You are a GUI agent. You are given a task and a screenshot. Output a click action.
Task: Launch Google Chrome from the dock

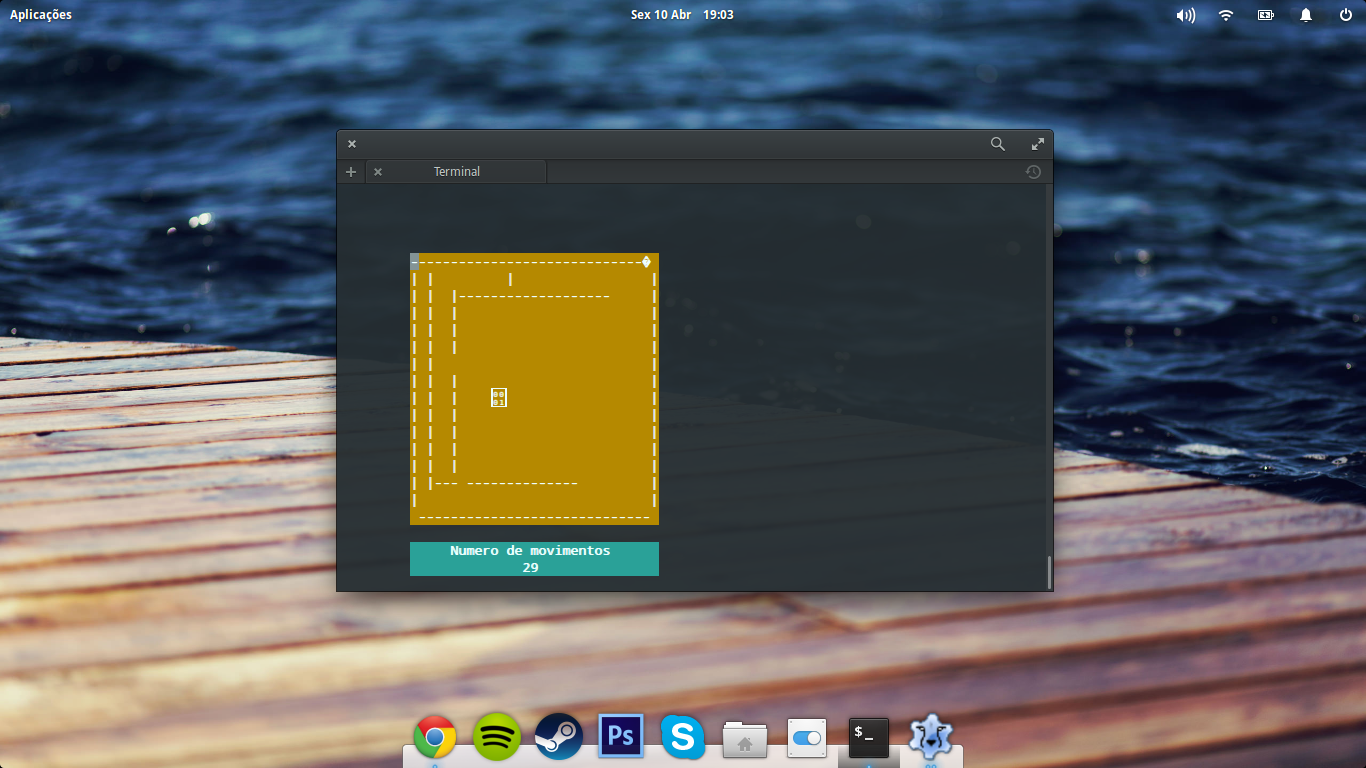pyautogui.click(x=435, y=738)
